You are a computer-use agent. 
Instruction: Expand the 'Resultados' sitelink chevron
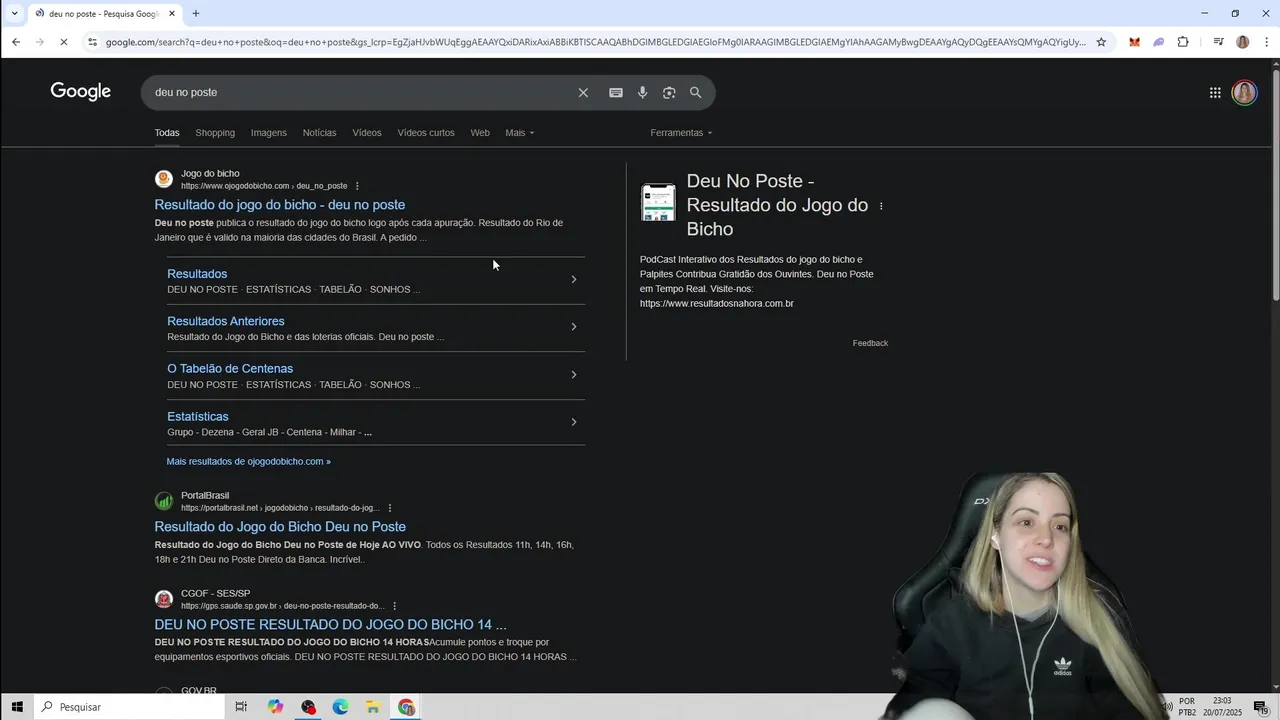pyautogui.click(x=573, y=279)
